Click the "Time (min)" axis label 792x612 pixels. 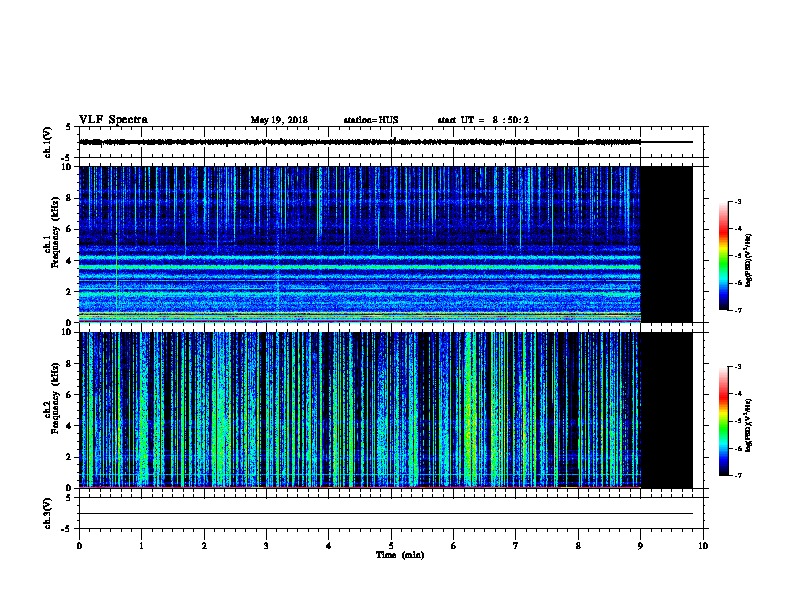[x=400, y=555]
